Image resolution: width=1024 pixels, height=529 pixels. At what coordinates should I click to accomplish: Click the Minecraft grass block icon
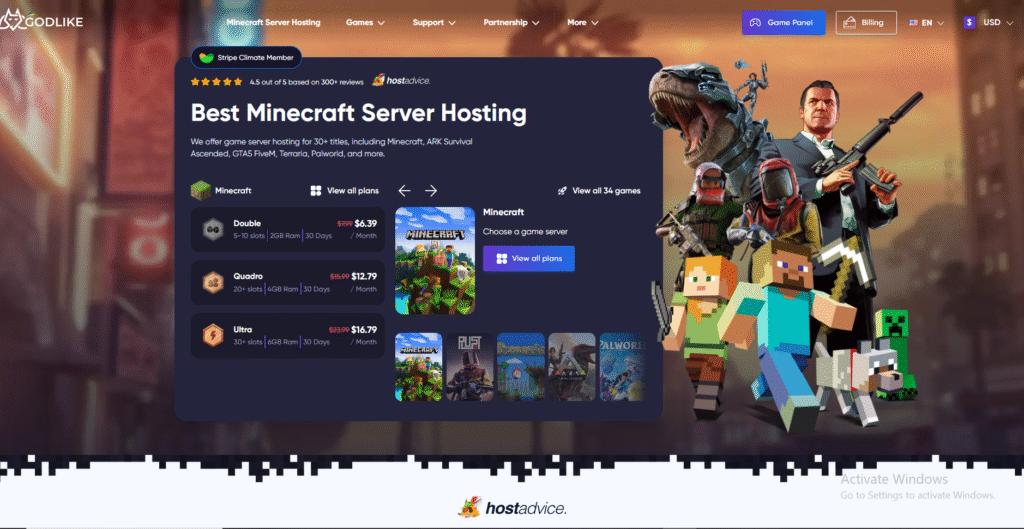(x=200, y=191)
